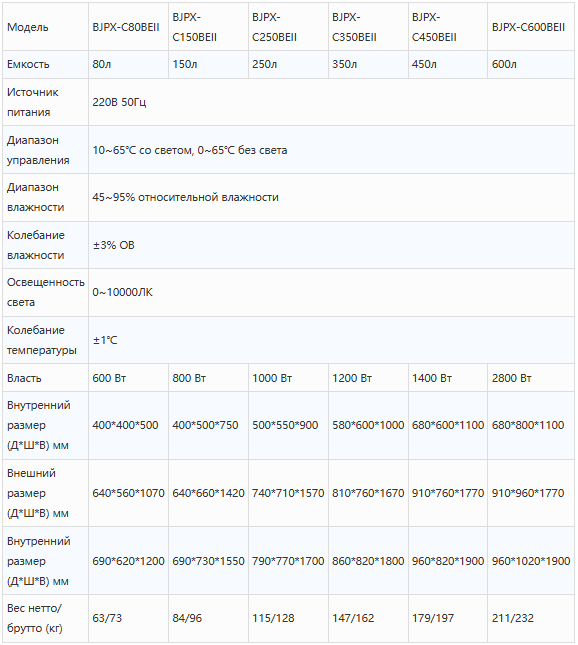Click the 80л capacity cell
This screenshot has width=578, height=645.
click(128, 65)
